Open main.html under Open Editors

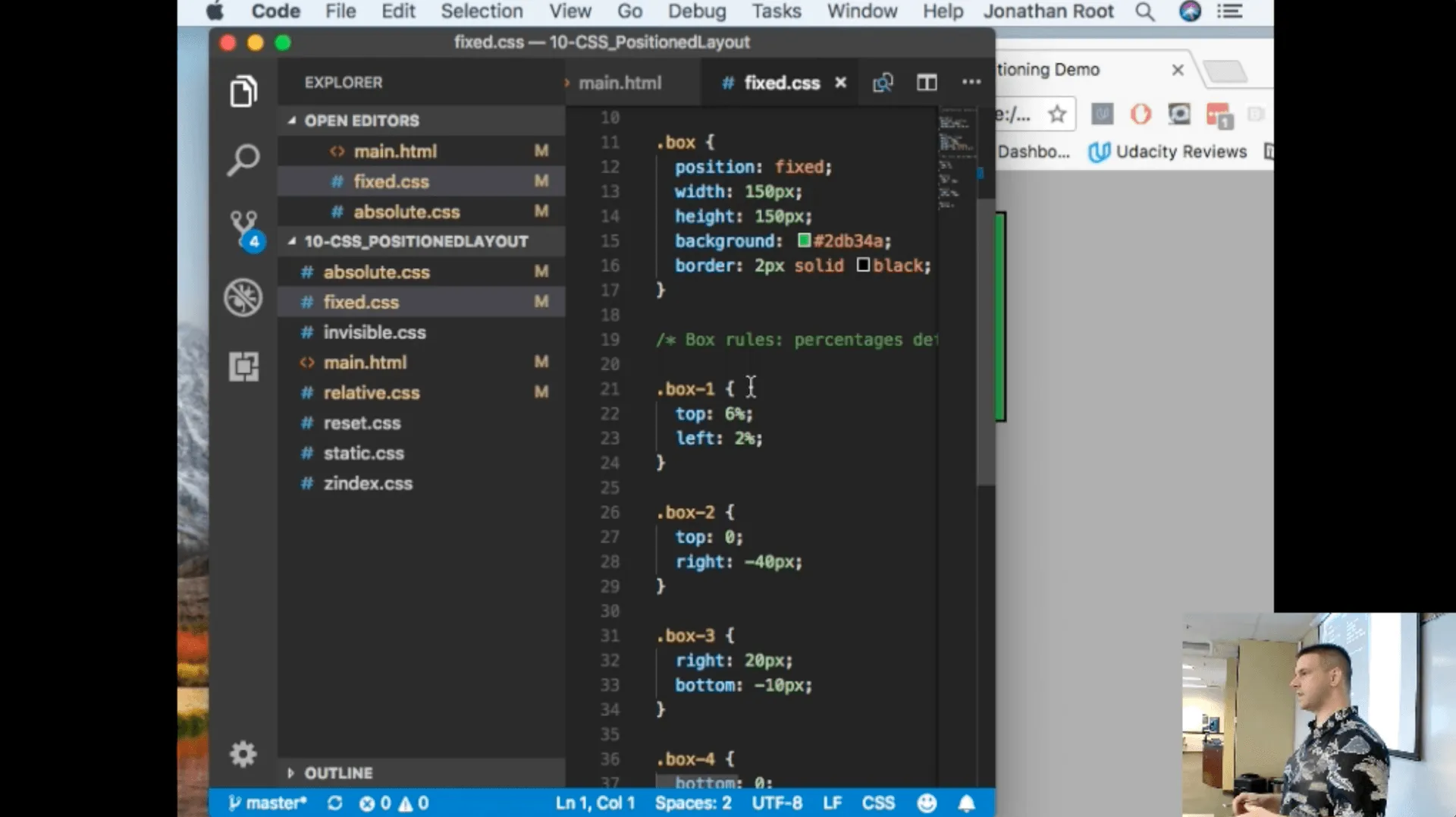(x=421, y=151)
